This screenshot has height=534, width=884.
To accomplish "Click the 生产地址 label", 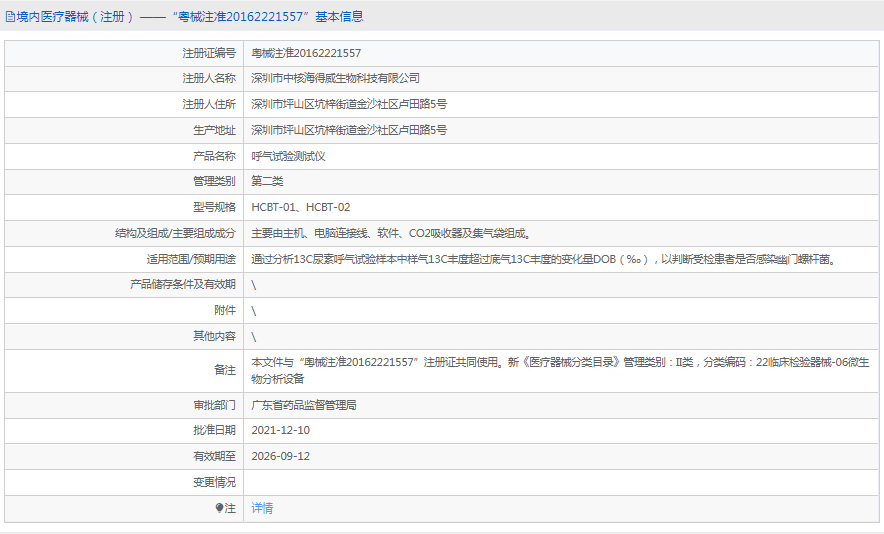I will coord(214,130).
